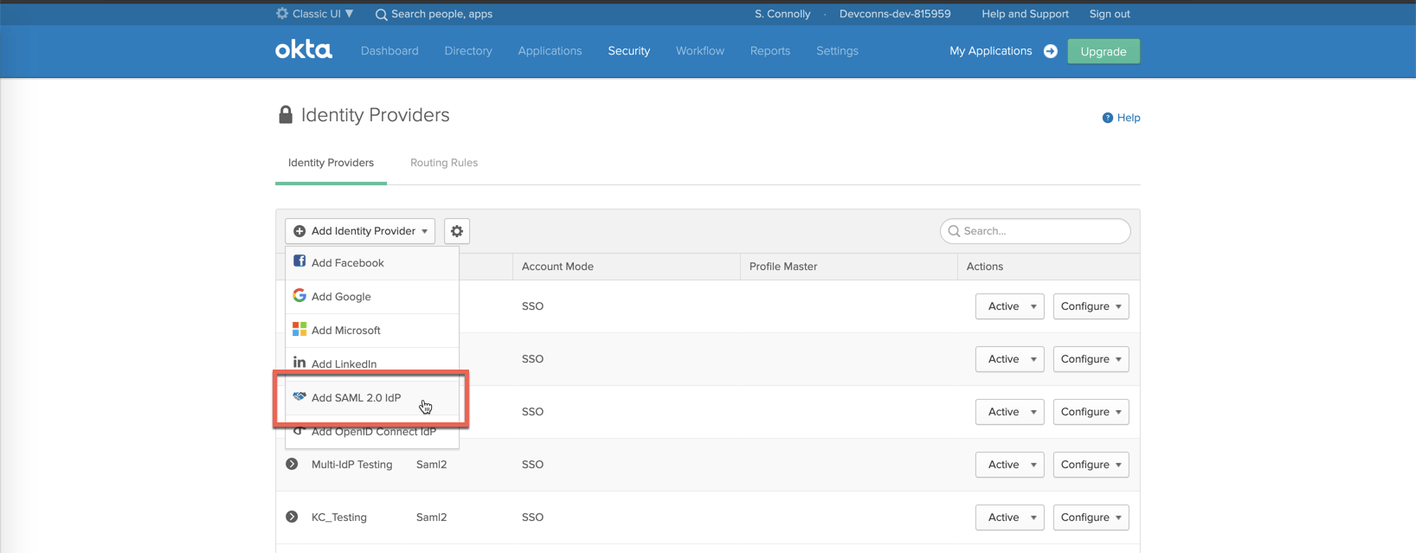1416x553 pixels.
Task: Select Add Facebook option
Action: pos(372,263)
